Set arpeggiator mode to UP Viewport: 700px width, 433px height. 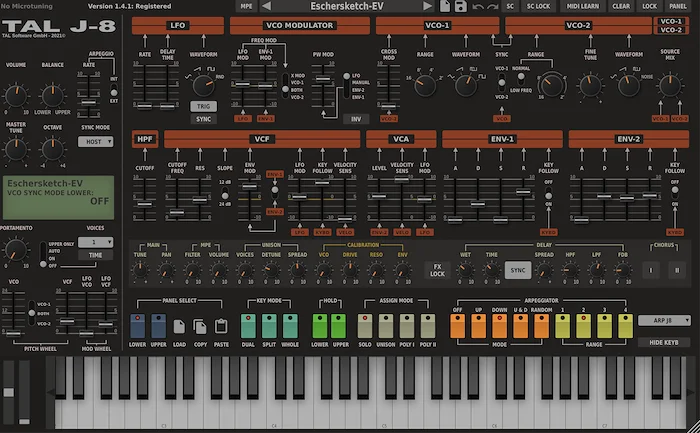click(x=479, y=326)
